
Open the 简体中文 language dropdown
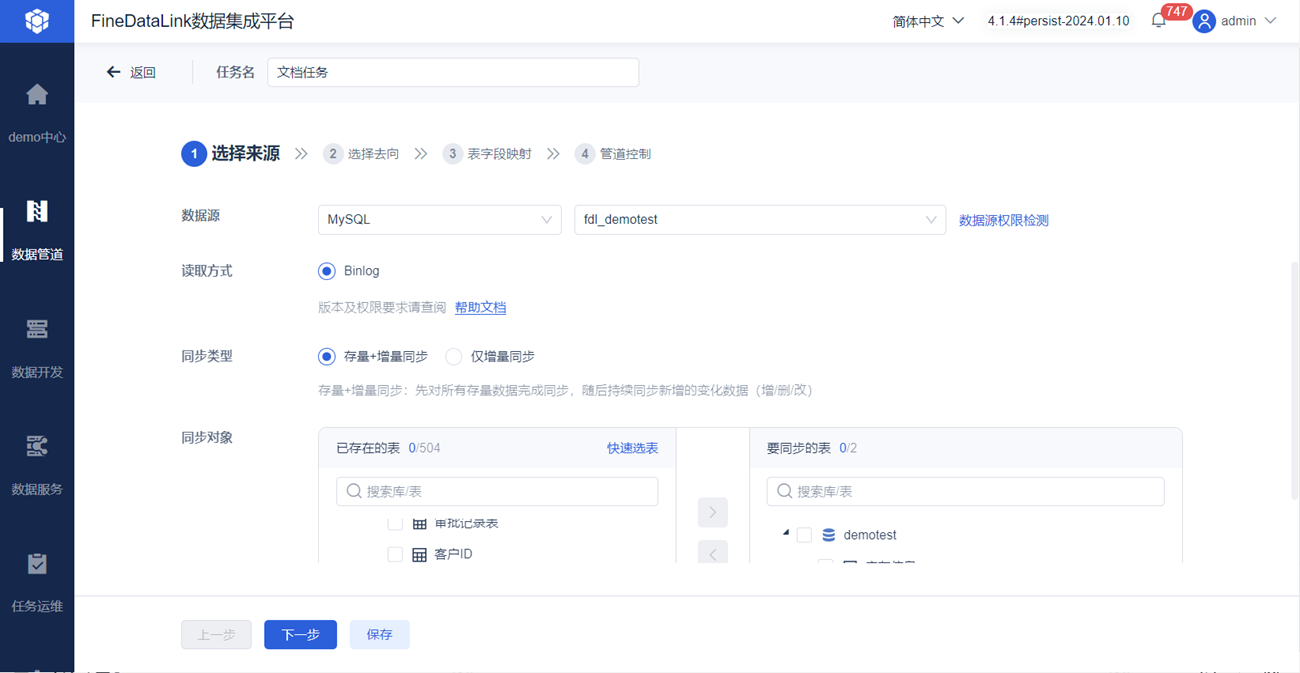click(x=928, y=21)
